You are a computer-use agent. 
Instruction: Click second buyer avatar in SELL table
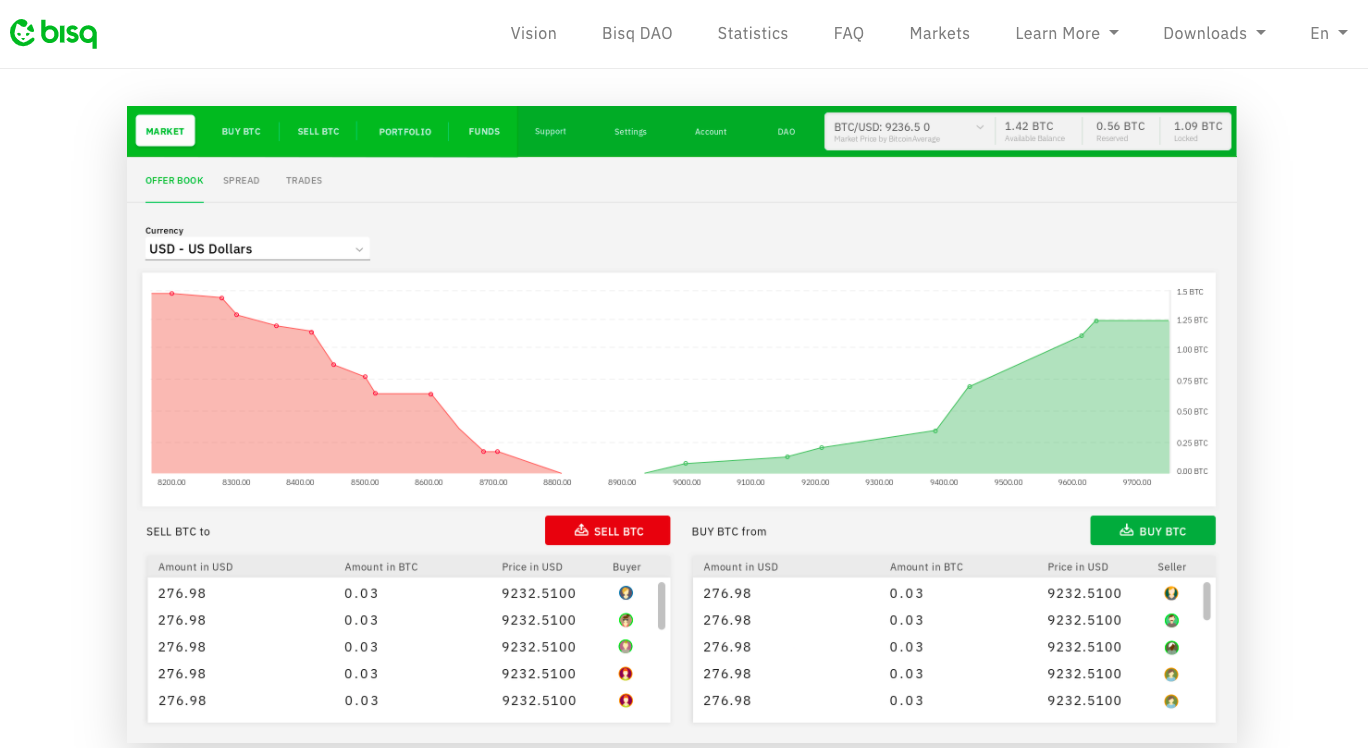point(626,620)
